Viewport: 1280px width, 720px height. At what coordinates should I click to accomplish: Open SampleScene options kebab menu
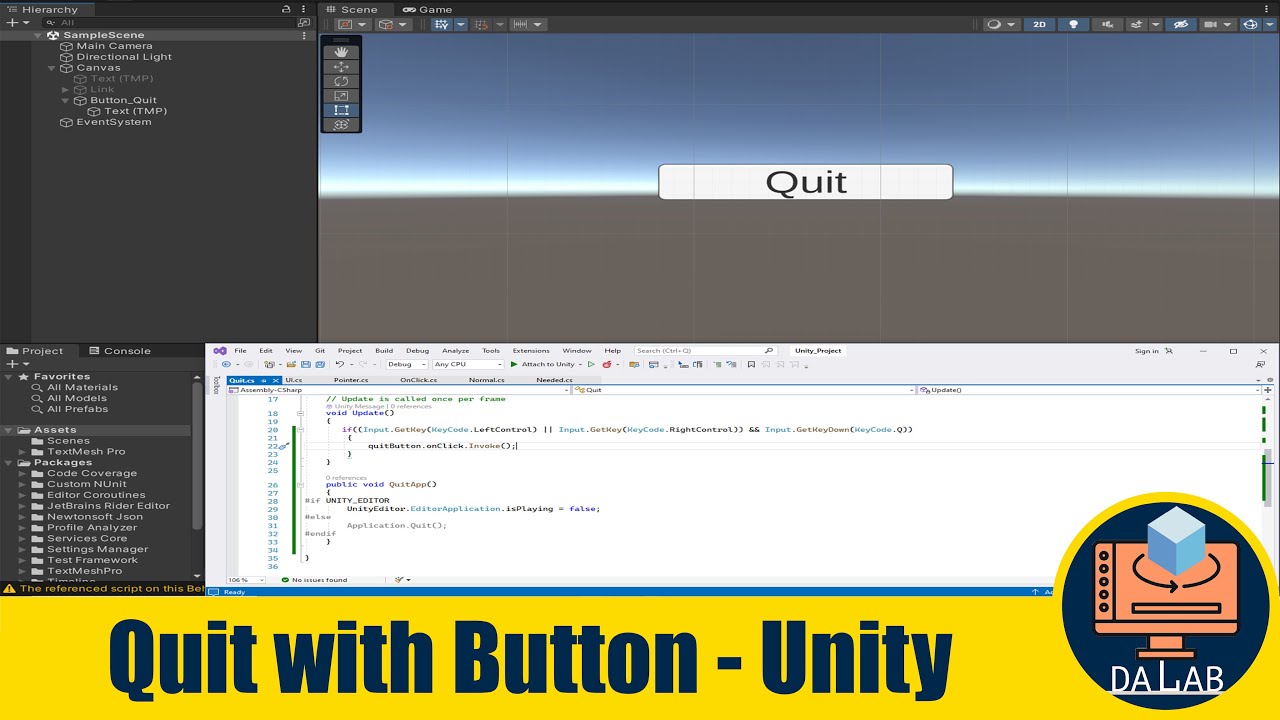(305, 35)
